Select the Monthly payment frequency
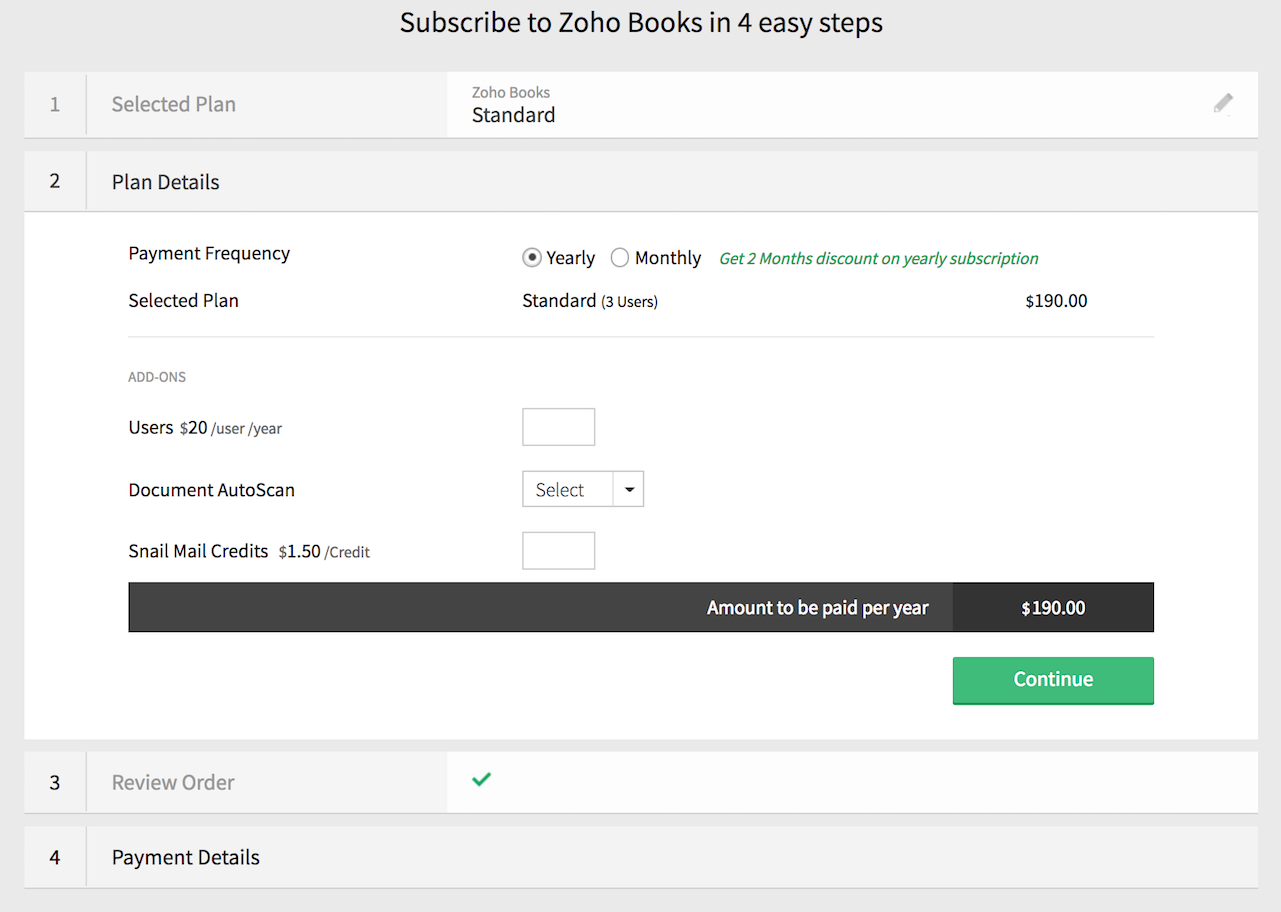The height and width of the screenshot is (912, 1281). [x=620, y=258]
